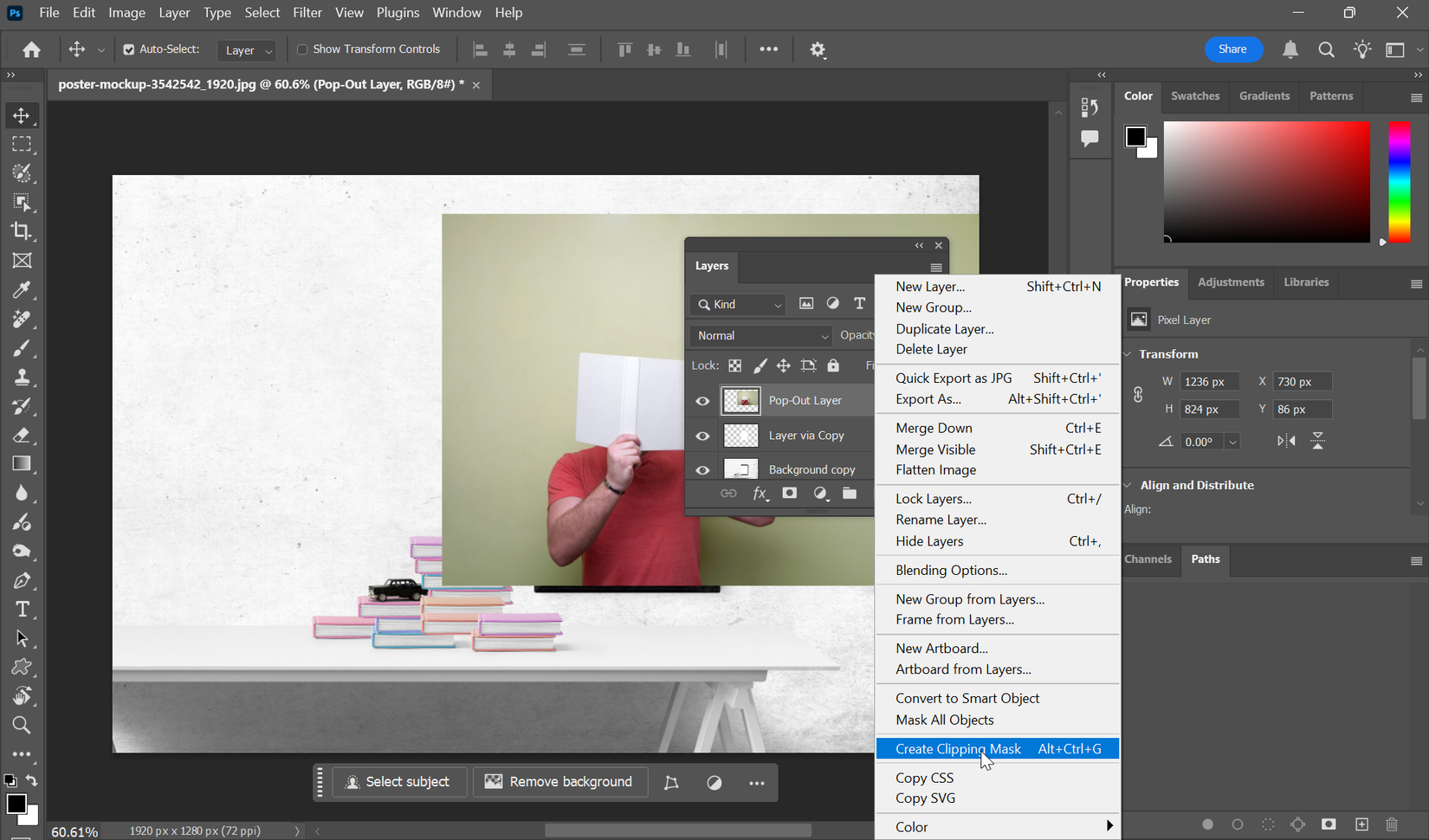Enable Show Transform Controls
Screen dimensions: 1429x840
click(303, 49)
